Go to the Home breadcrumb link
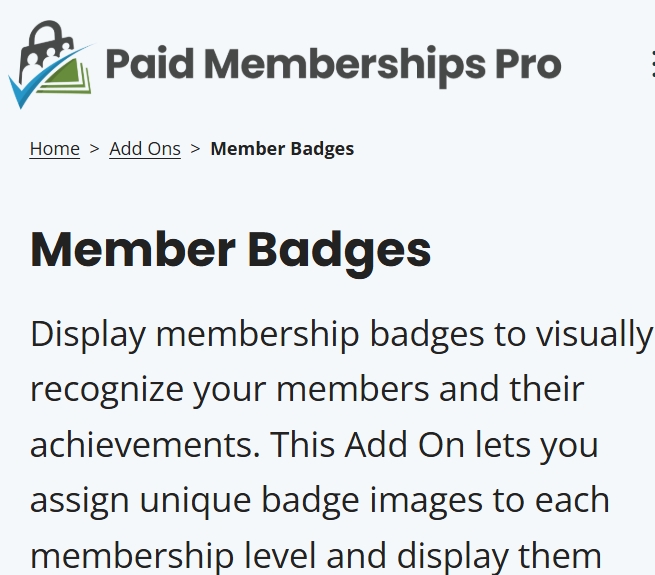The width and height of the screenshot is (655, 575). click(x=55, y=149)
